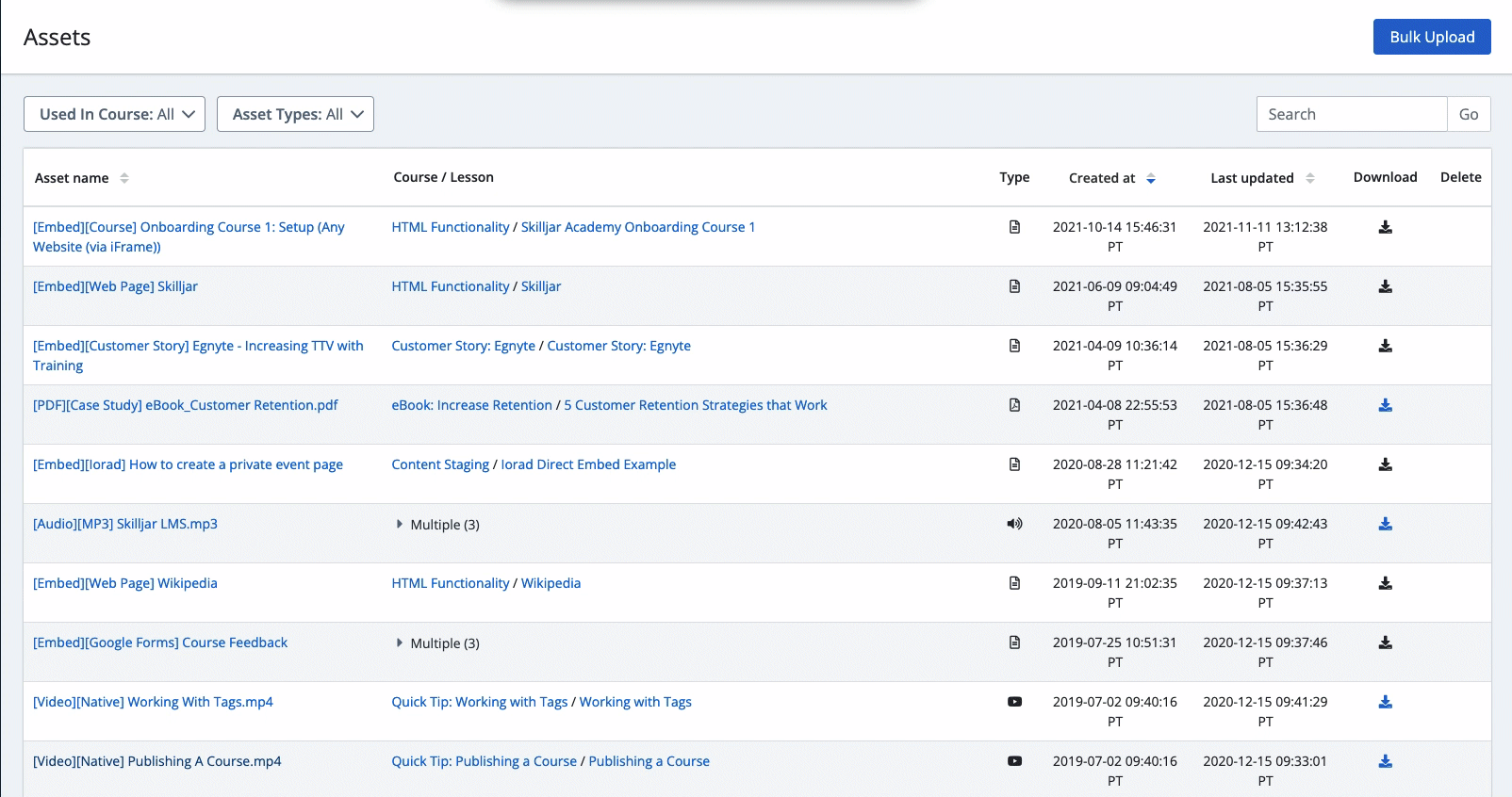The width and height of the screenshot is (1512, 797).
Task: Download the [Embed][Web Page] Skilljar asset
Action: click(x=1385, y=286)
